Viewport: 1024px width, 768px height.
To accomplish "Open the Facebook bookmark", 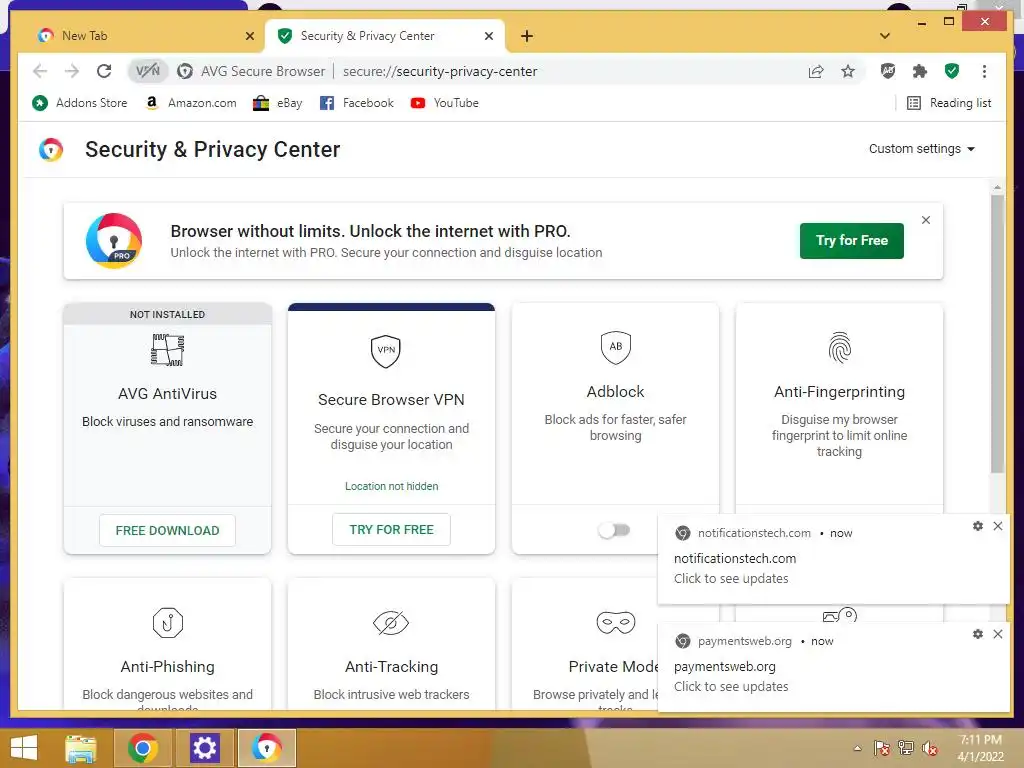I will pyautogui.click(x=357, y=103).
